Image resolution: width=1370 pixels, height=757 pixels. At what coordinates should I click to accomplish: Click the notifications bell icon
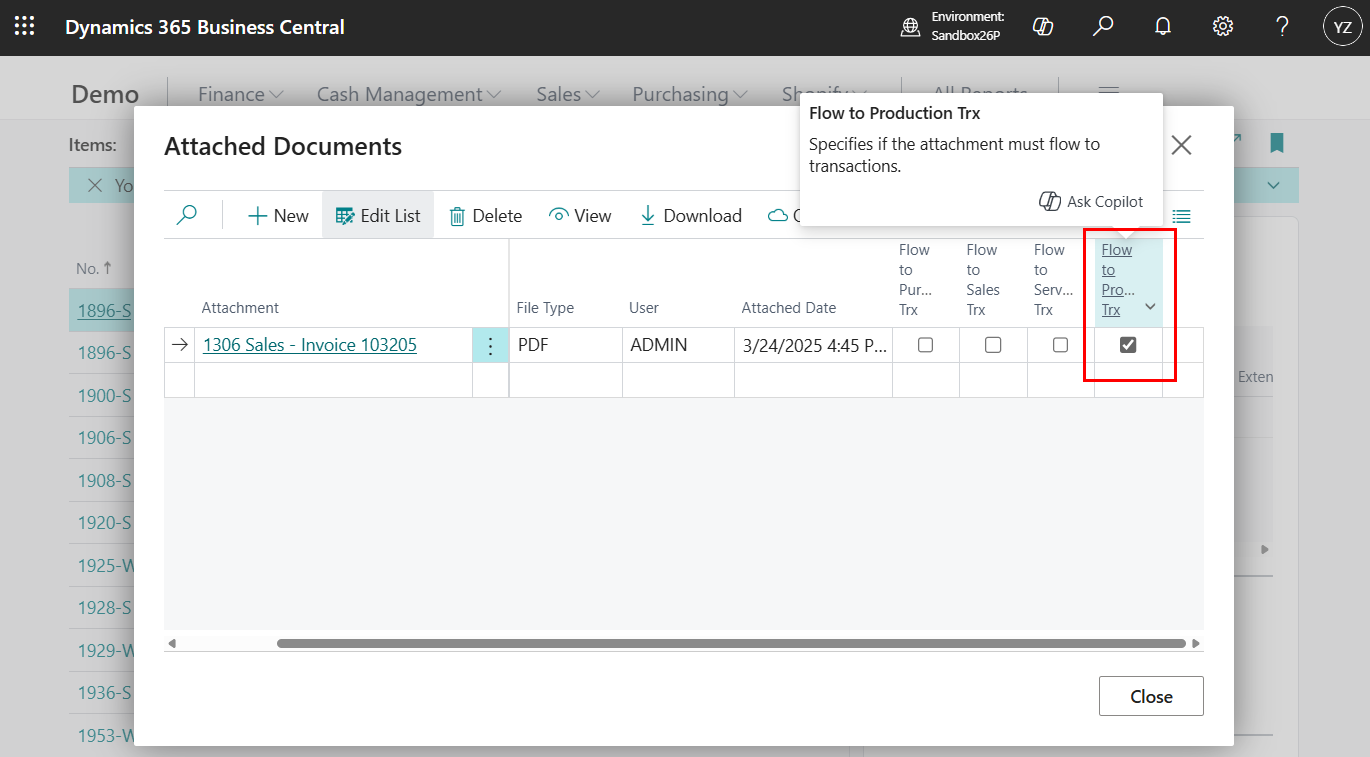(1162, 26)
